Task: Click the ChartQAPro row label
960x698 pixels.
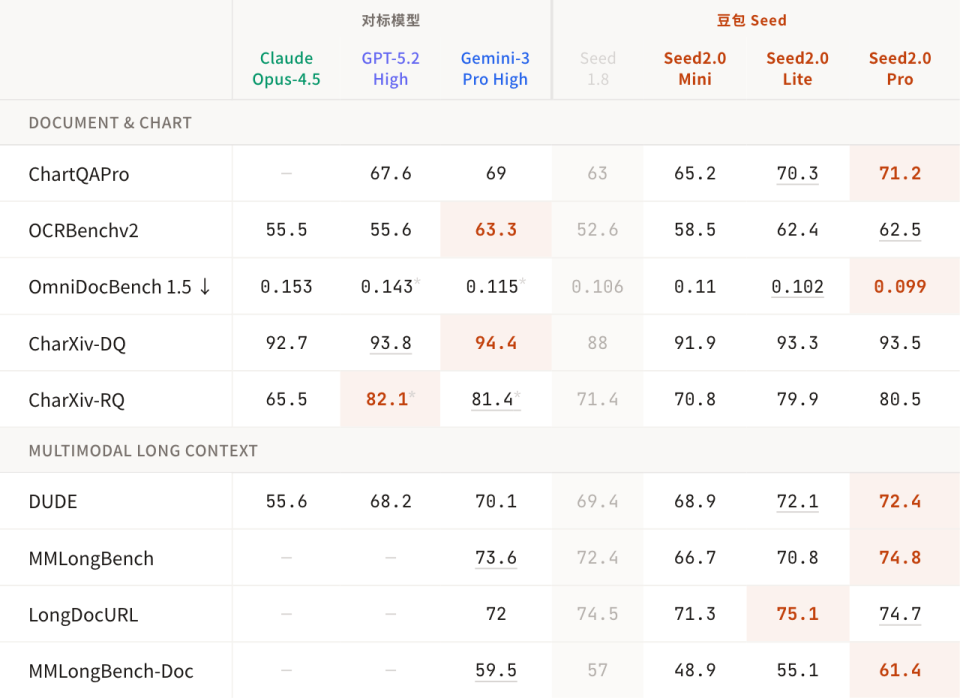Action: pyautogui.click(x=79, y=174)
